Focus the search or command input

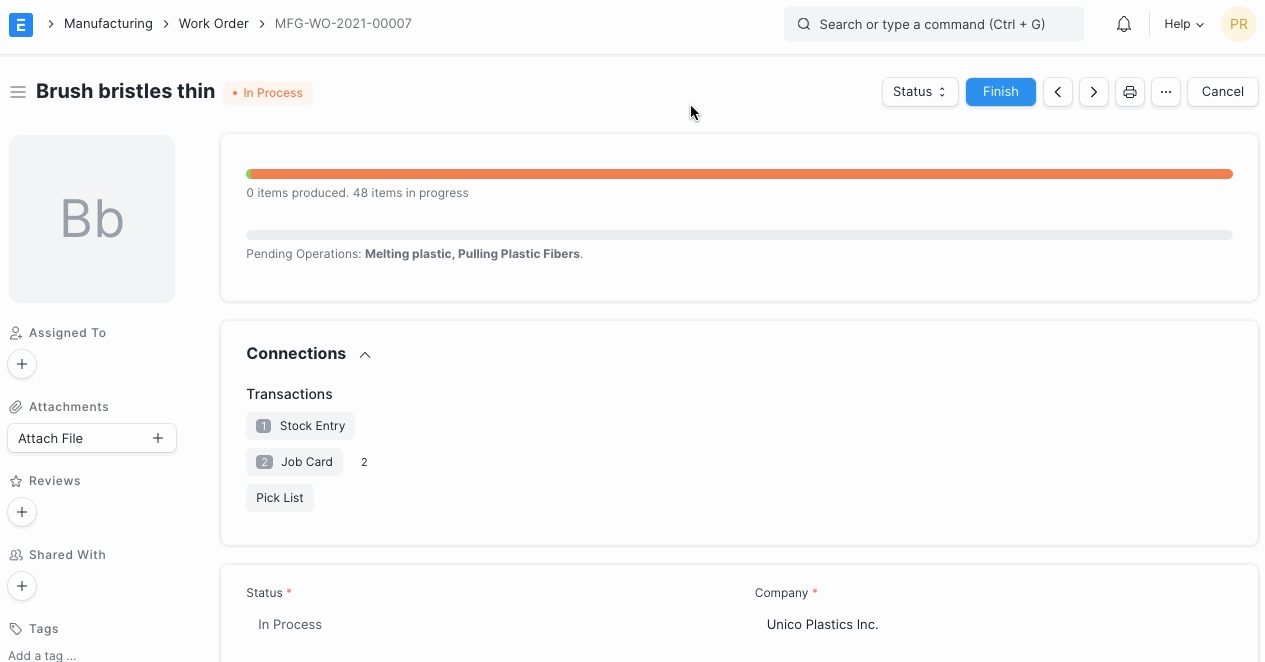tap(933, 24)
